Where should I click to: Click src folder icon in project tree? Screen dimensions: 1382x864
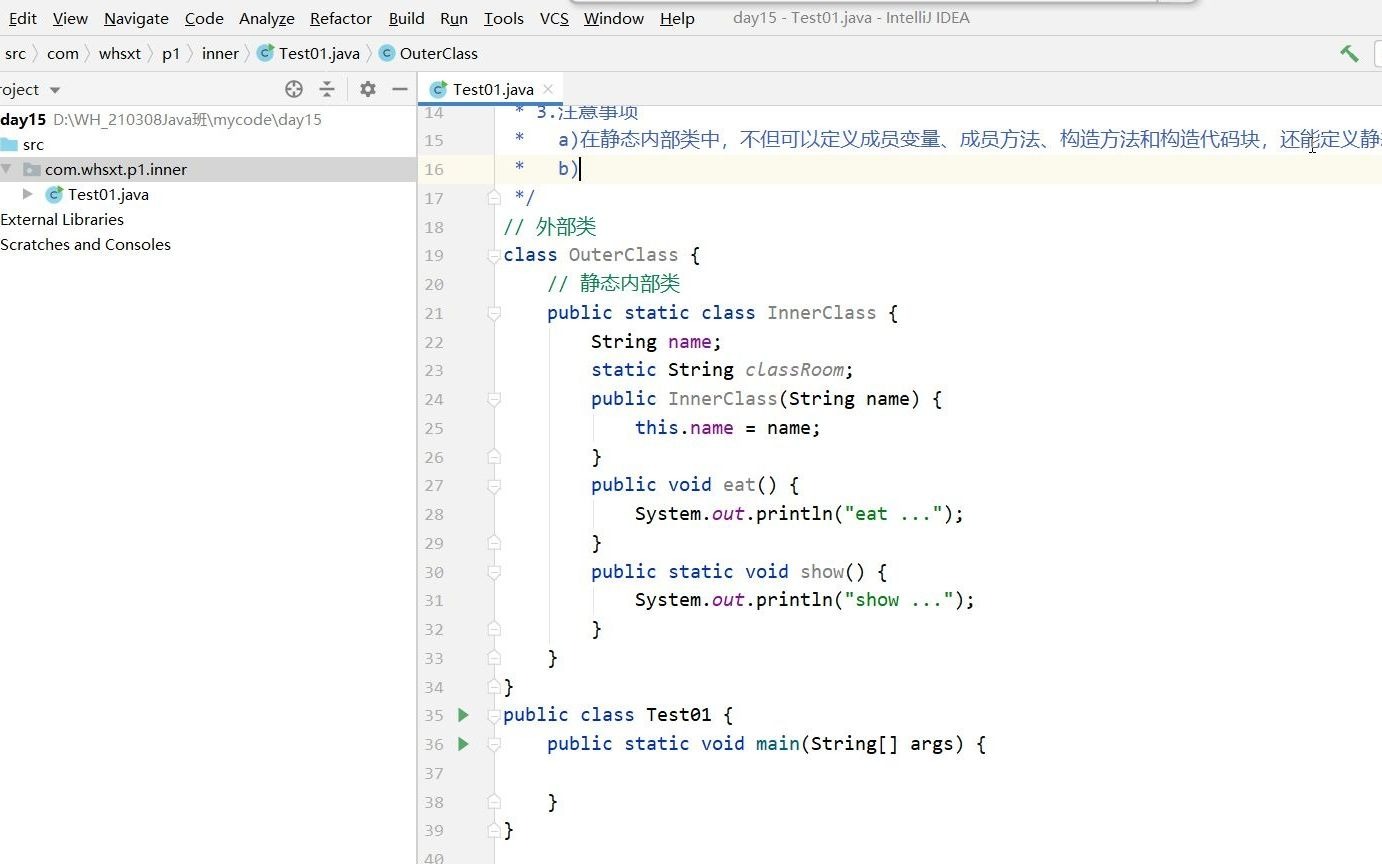pos(10,144)
